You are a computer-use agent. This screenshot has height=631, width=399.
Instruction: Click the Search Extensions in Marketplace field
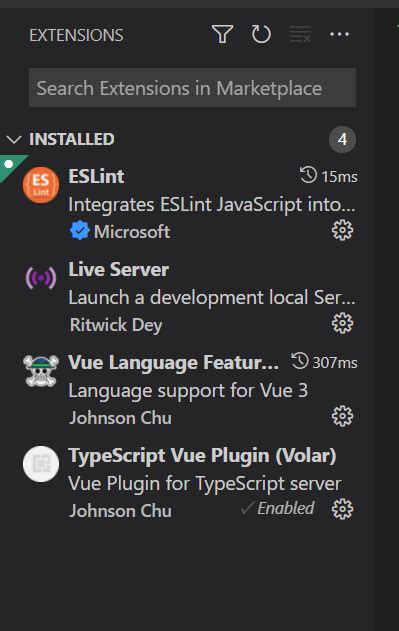click(192, 88)
